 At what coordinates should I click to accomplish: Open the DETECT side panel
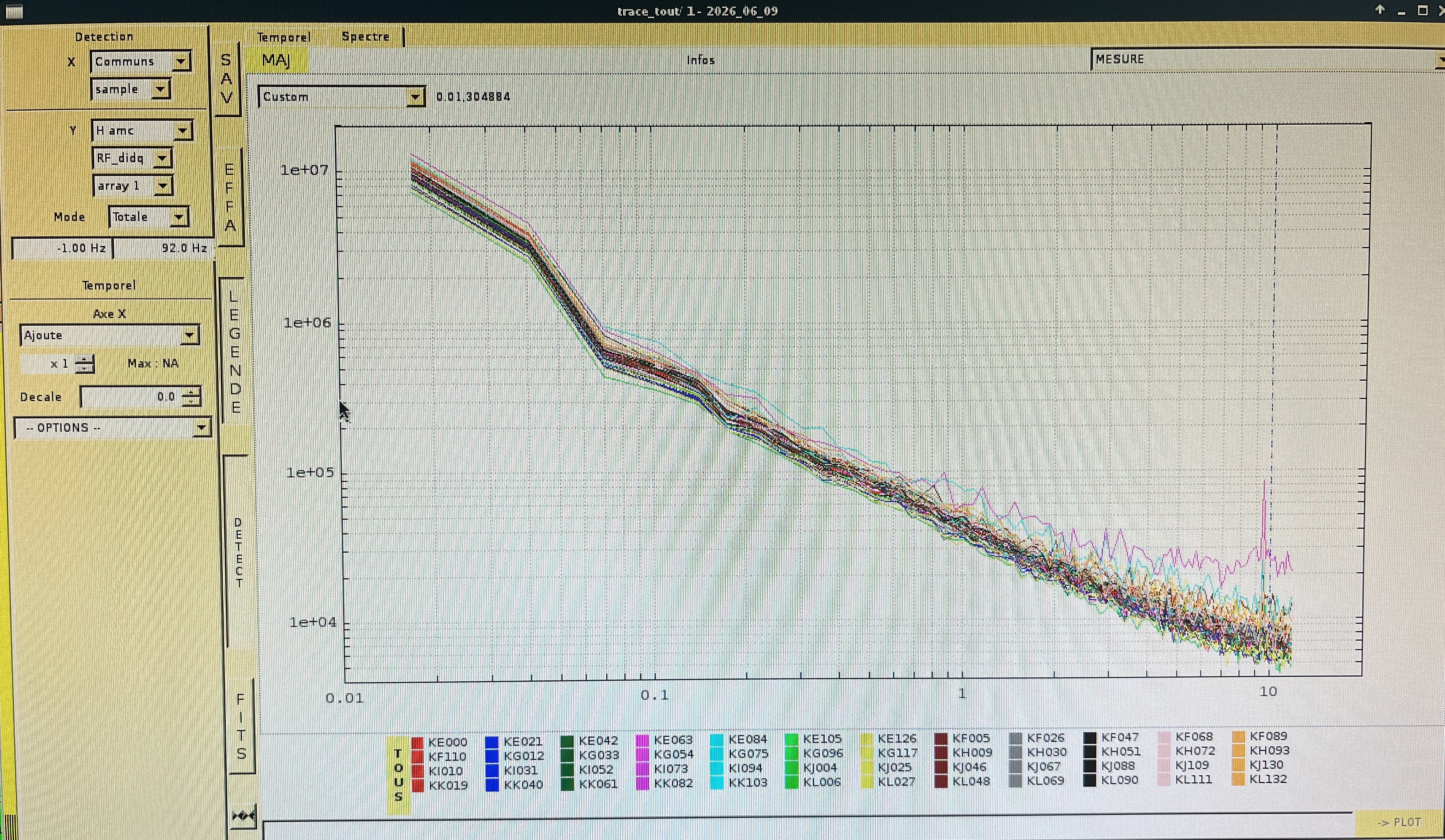coord(238,552)
